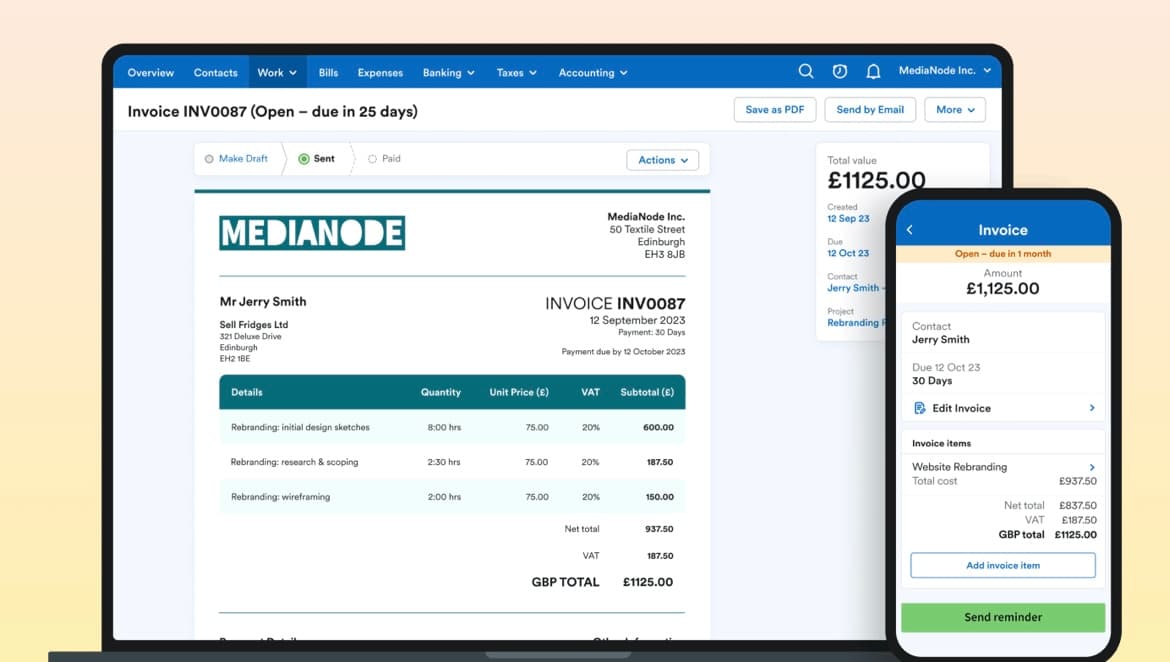Click the Edit Invoice document icon

click(920, 408)
